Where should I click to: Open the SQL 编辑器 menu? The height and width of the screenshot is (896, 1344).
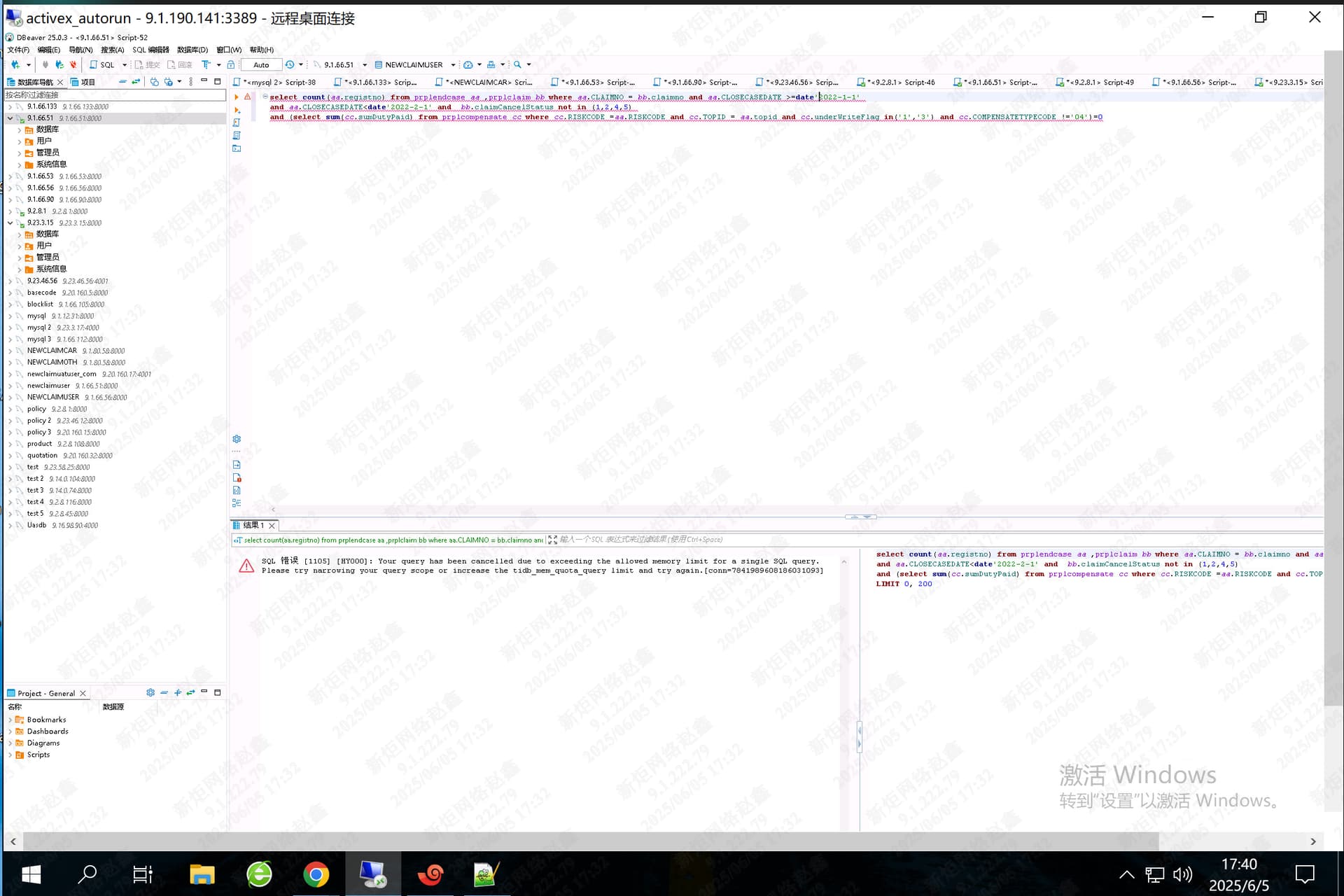tap(150, 50)
